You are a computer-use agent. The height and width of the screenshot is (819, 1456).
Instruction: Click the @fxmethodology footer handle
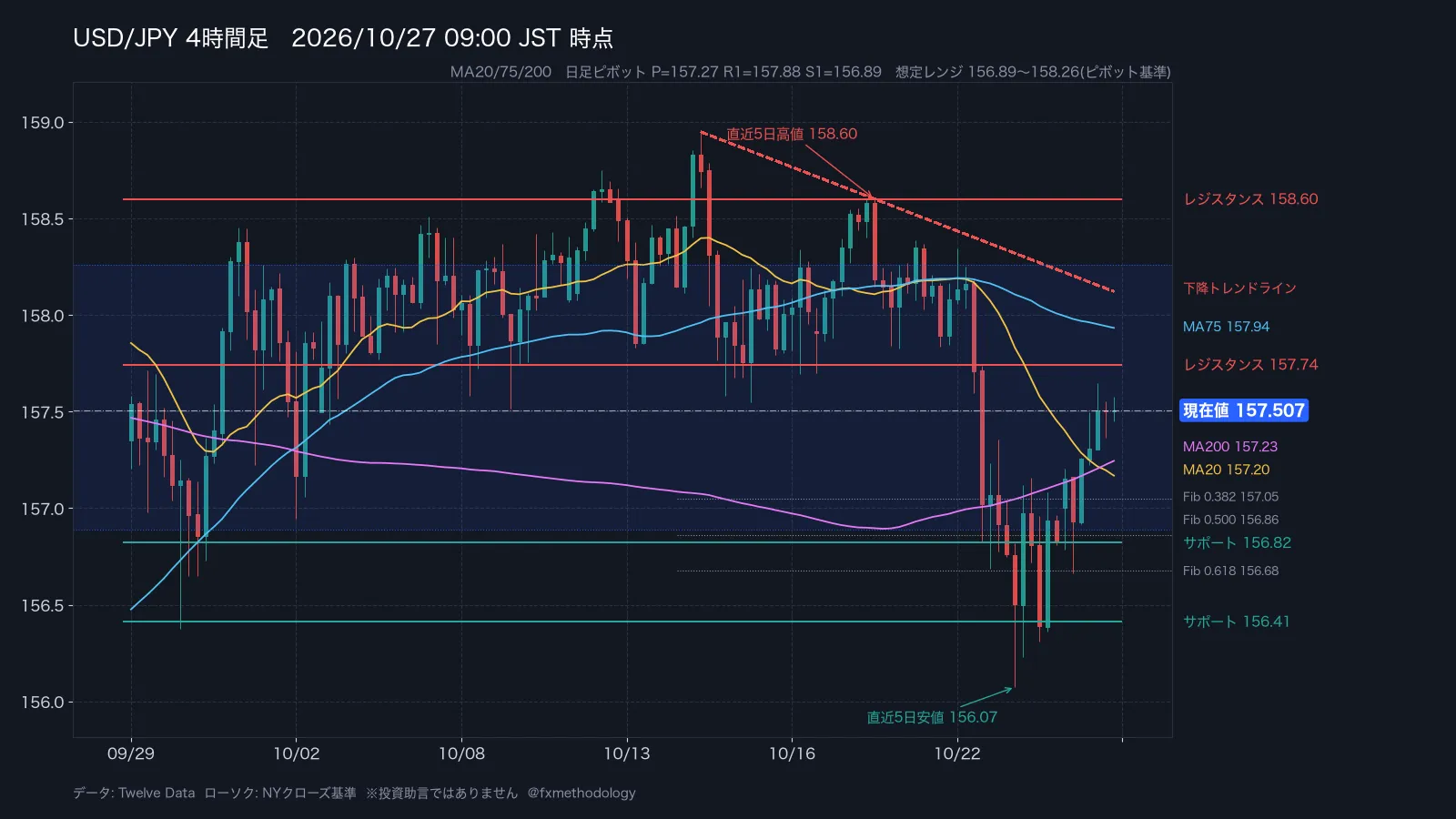[x=581, y=793]
